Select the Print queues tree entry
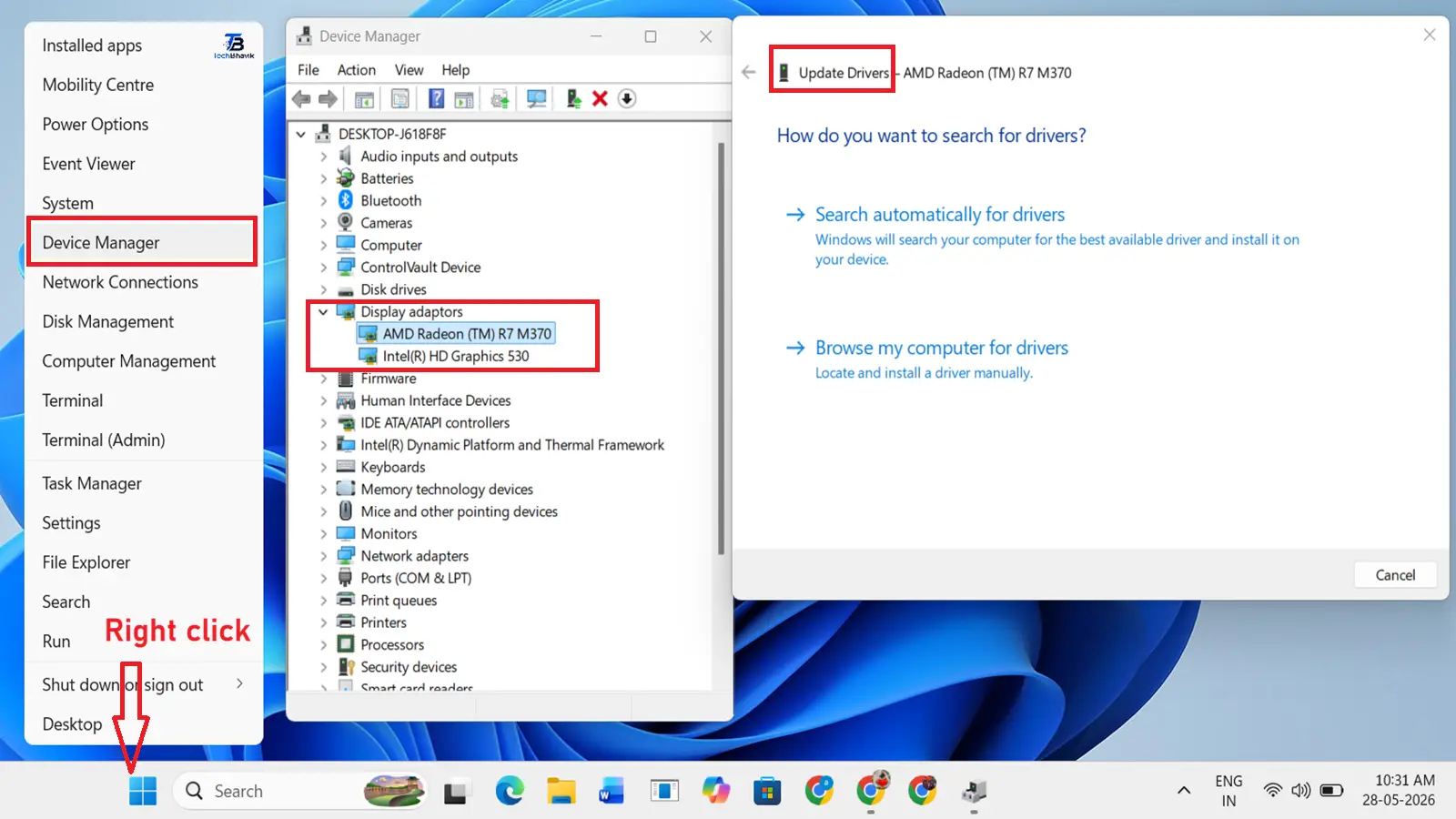 pos(399,601)
